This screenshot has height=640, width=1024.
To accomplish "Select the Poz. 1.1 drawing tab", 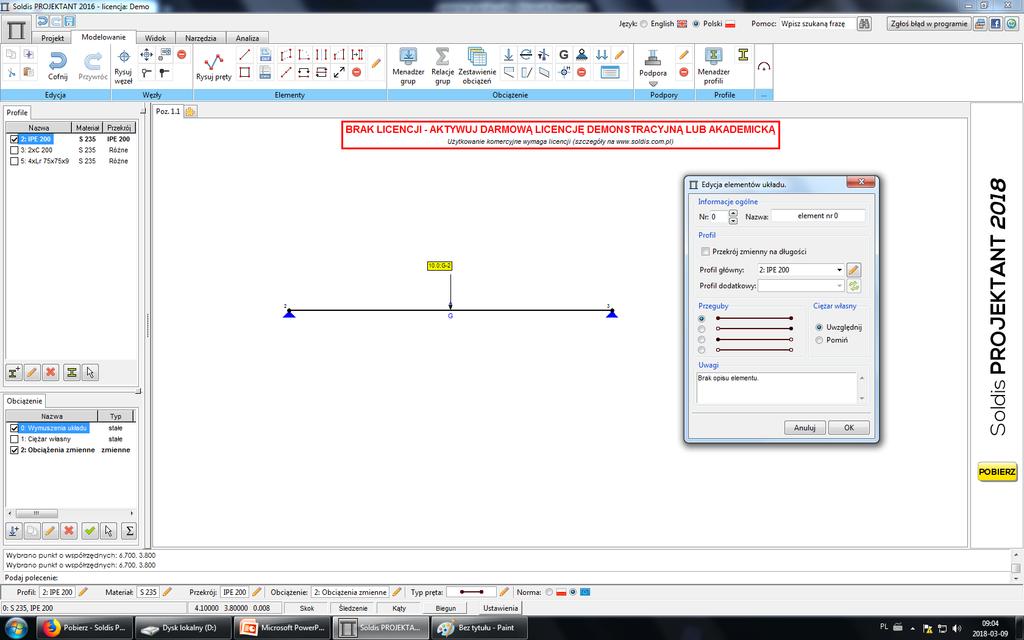I will pyautogui.click(x=168, y=112).
